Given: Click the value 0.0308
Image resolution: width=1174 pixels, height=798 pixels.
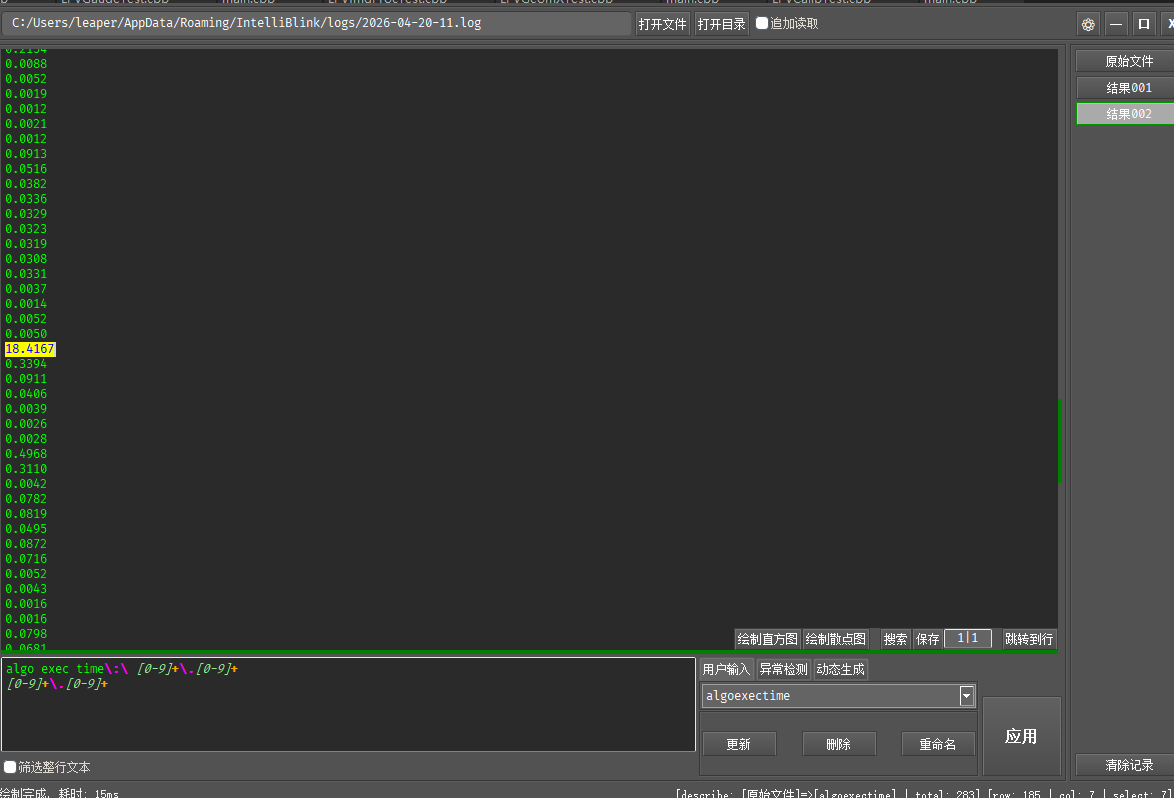Looking at the screenshot, I should [26, 258].
